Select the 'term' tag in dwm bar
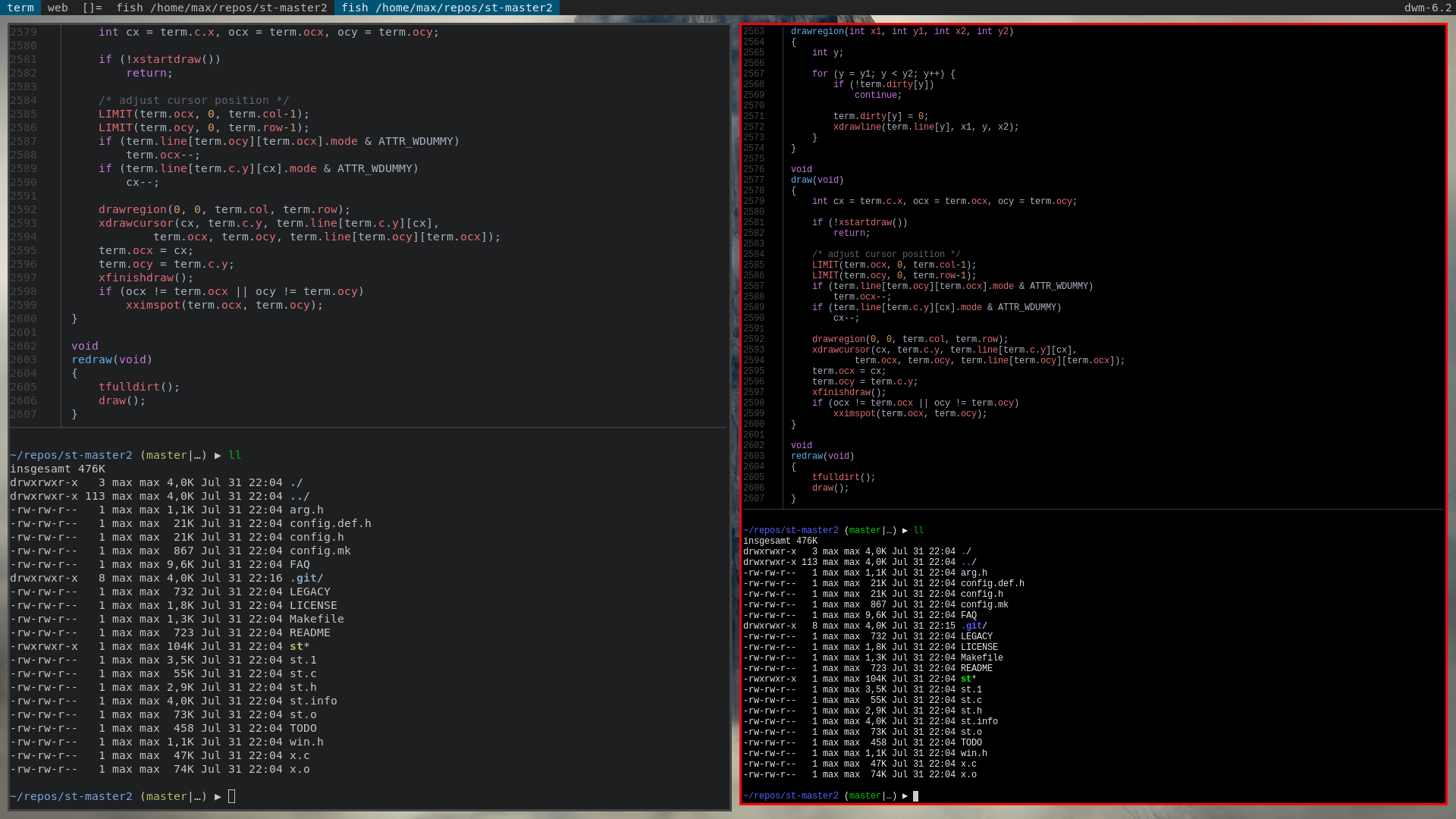 tap(20, 8)
